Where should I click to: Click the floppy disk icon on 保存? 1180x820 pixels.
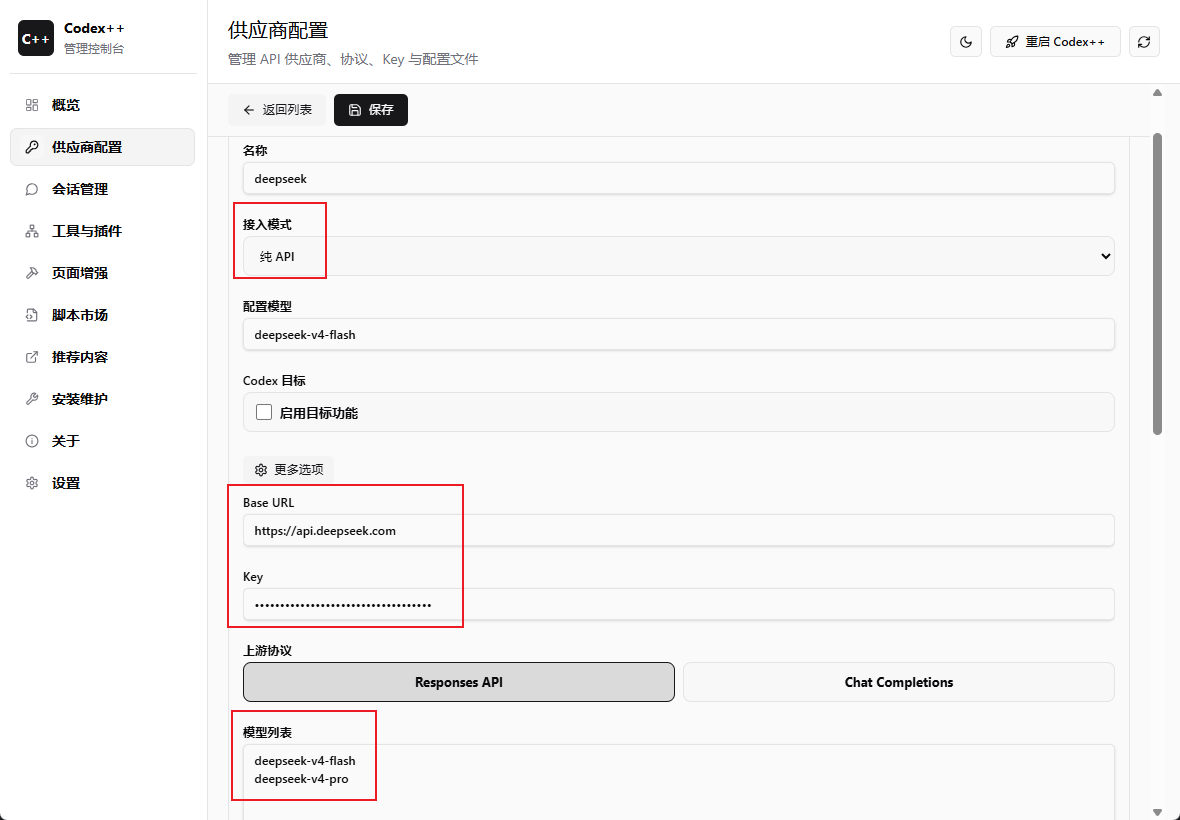tap(355, 110)
